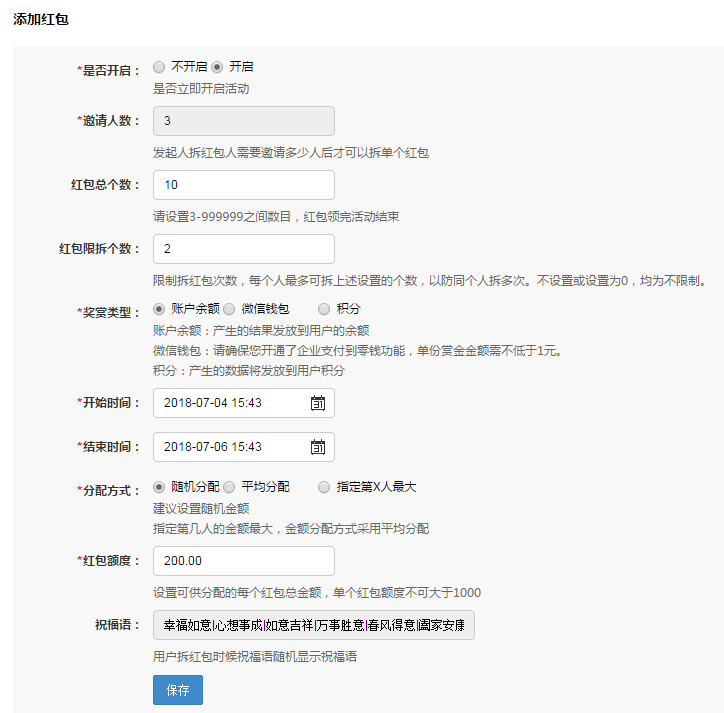This screenshot has height=713, width=724.
Task: Click hint text 建议设置随机金额
Action: [201, 509]
